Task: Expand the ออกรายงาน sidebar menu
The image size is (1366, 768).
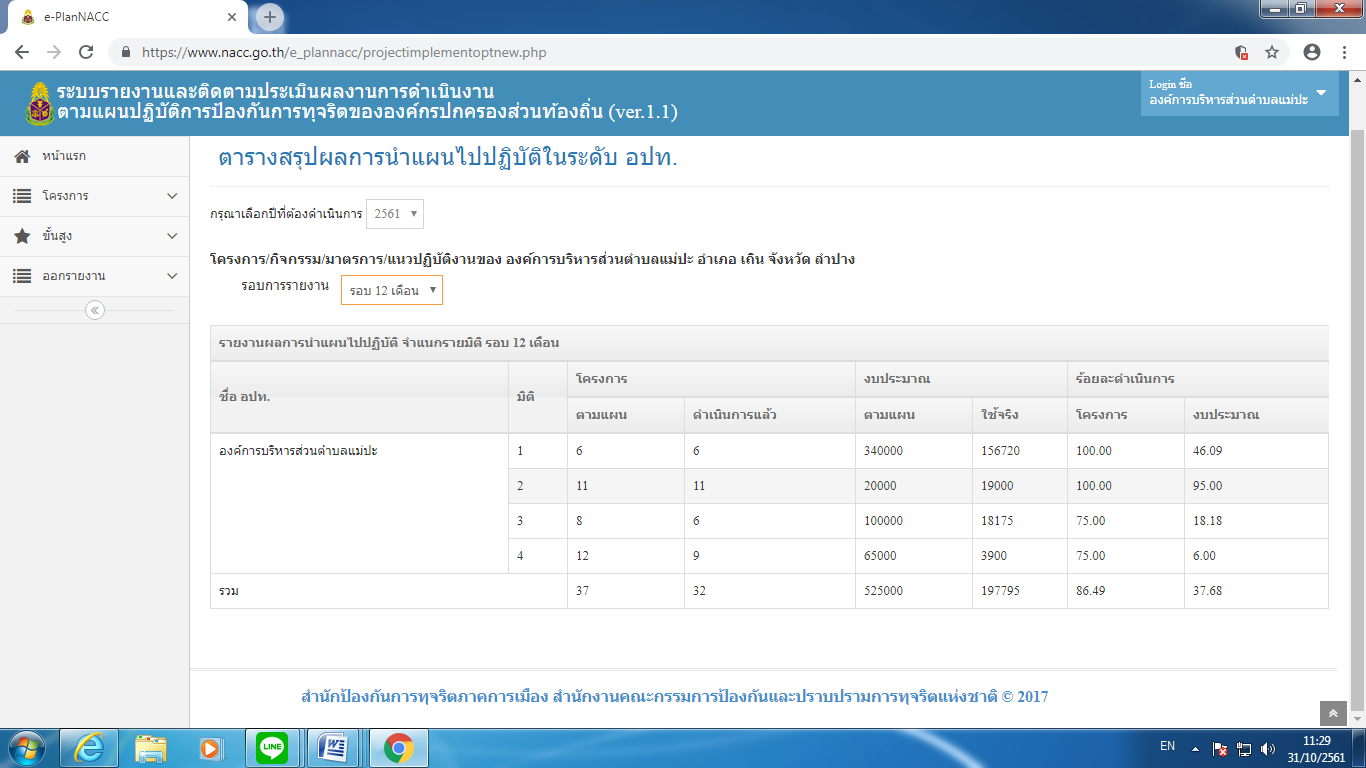Action: (94, 276)
